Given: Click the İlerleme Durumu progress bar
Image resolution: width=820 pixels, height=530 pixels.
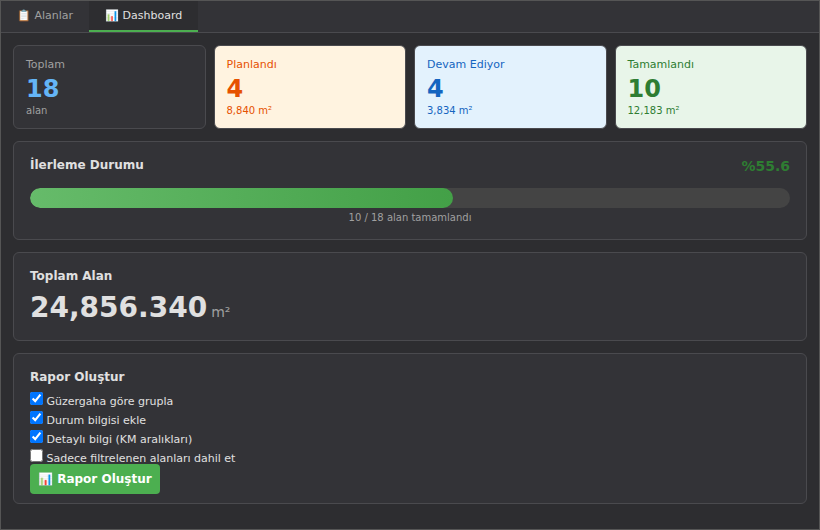Looking at the screenshot, I should pos(410,198).
